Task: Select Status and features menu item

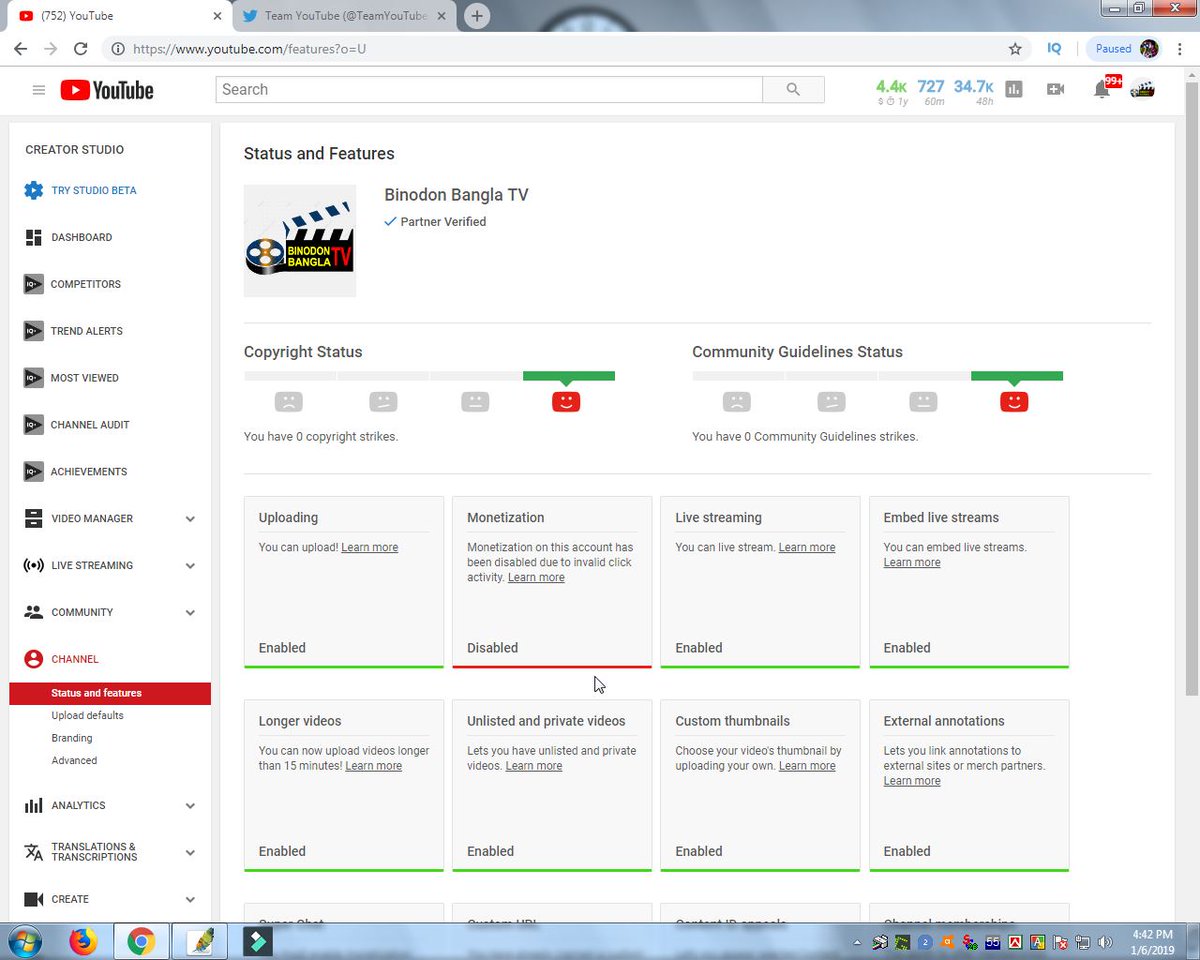Action: 110,693
